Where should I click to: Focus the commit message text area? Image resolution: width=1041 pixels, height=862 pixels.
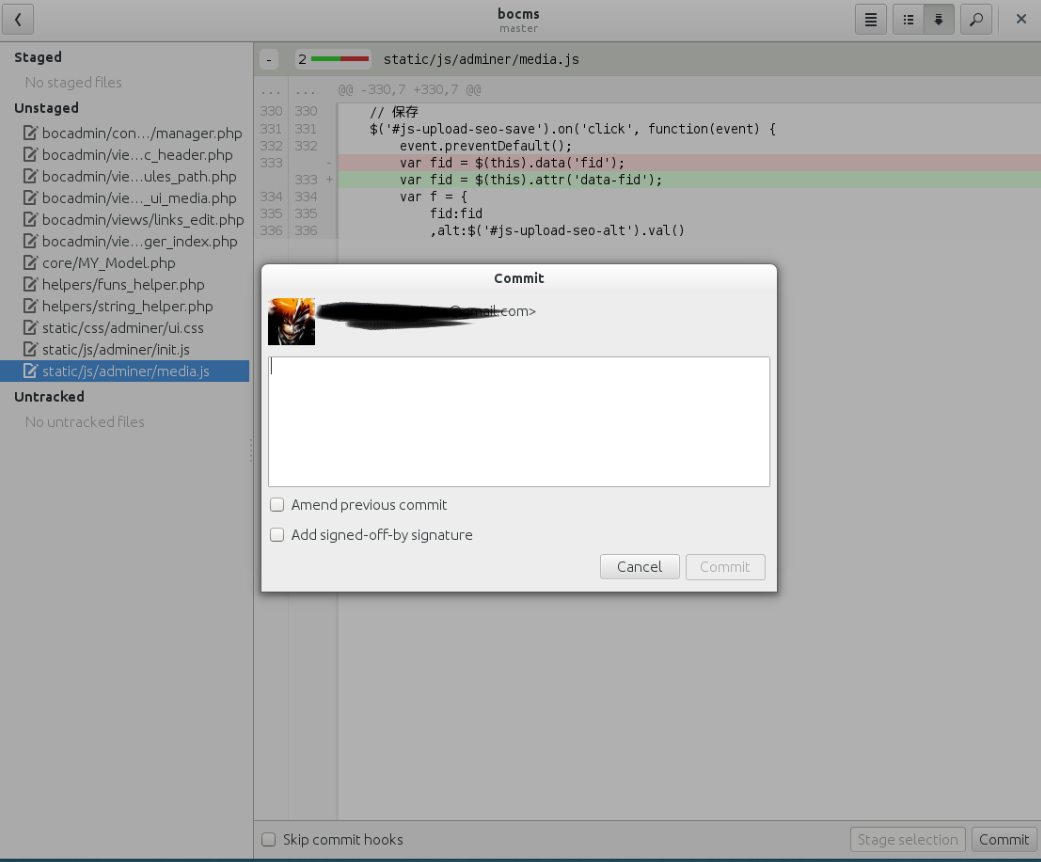(518, 421)
